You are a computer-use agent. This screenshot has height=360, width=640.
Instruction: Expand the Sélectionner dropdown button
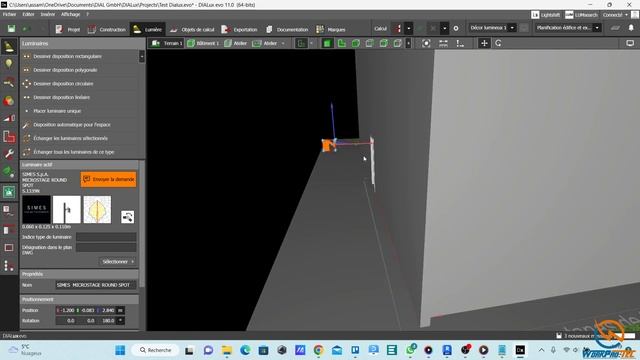[118, 262]
